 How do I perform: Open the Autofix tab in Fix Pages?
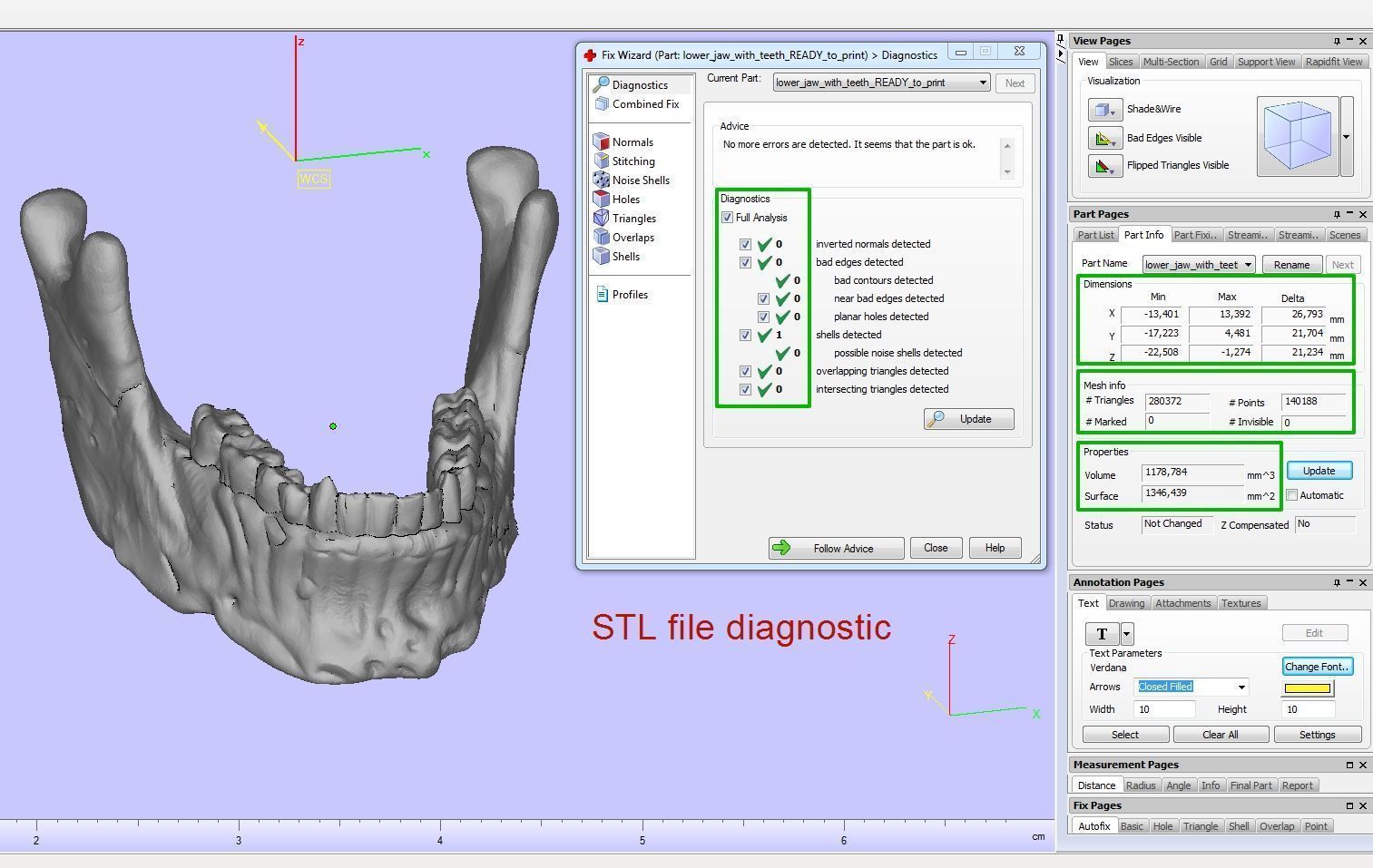[x=1093, y=826]
